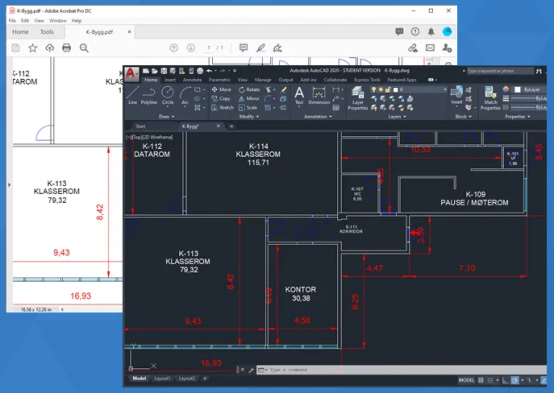Select the Line tool in AutoCAD
Viewport: 554px width, 394px height.
pyautogui.click(x=132, y=95)
